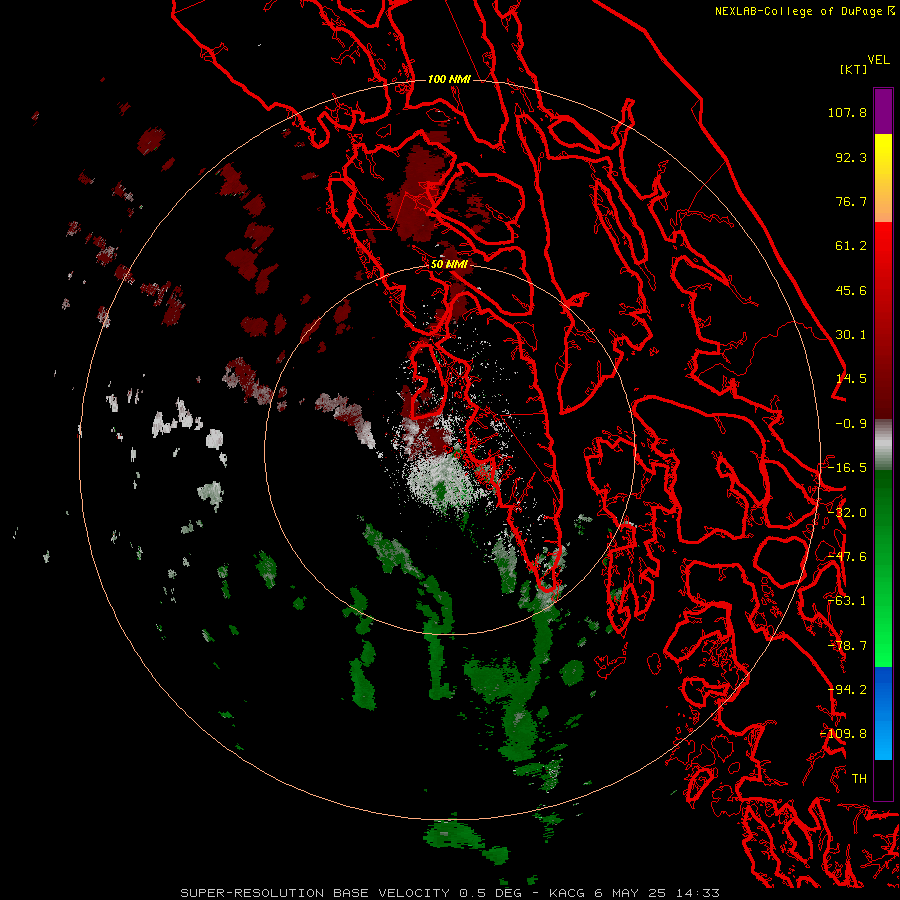
Task: Click the TH label on the legend
Action: tap(859, 779)
